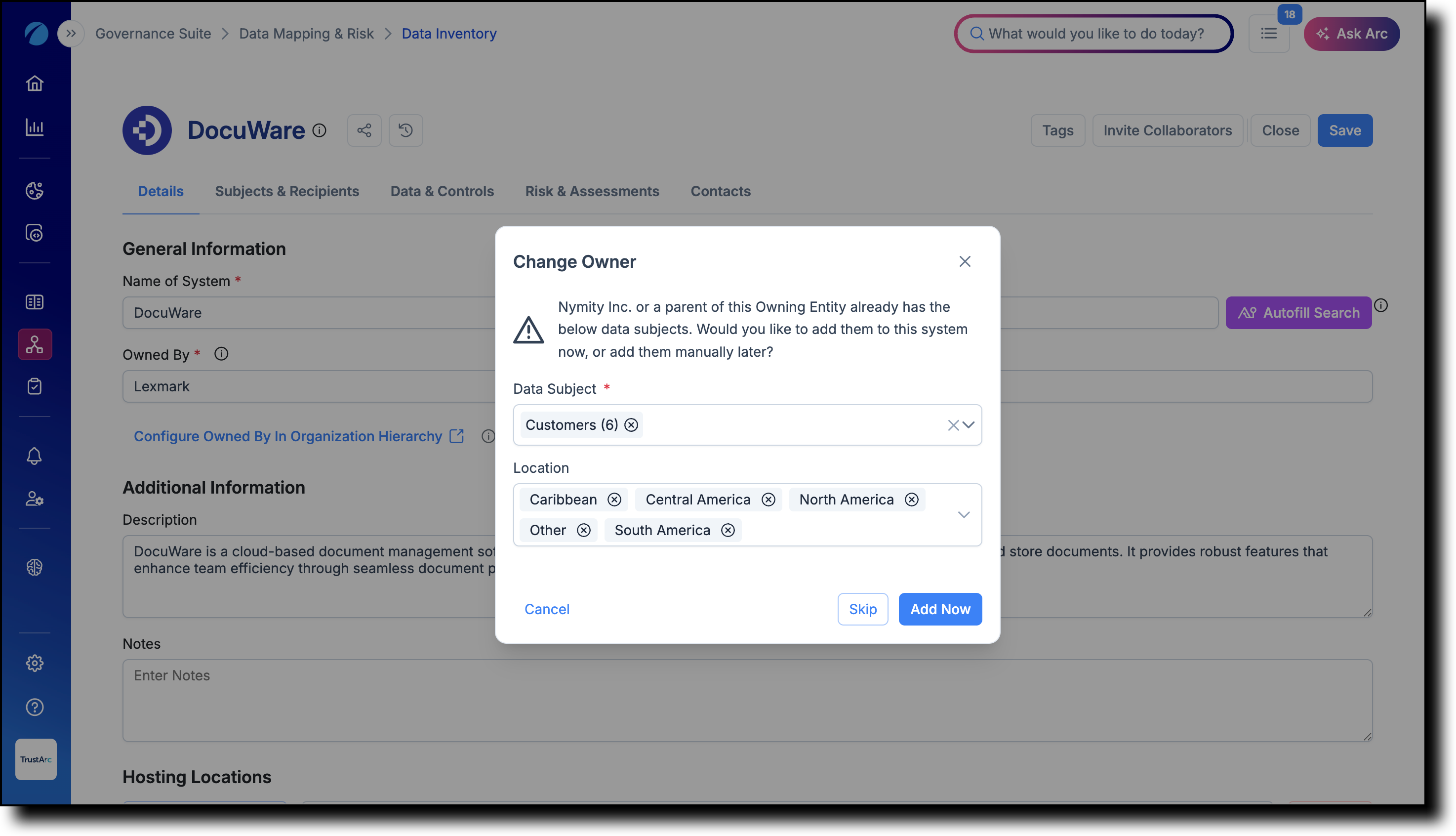Click the app logo at top of sidebar

click(x=36, y=33)
